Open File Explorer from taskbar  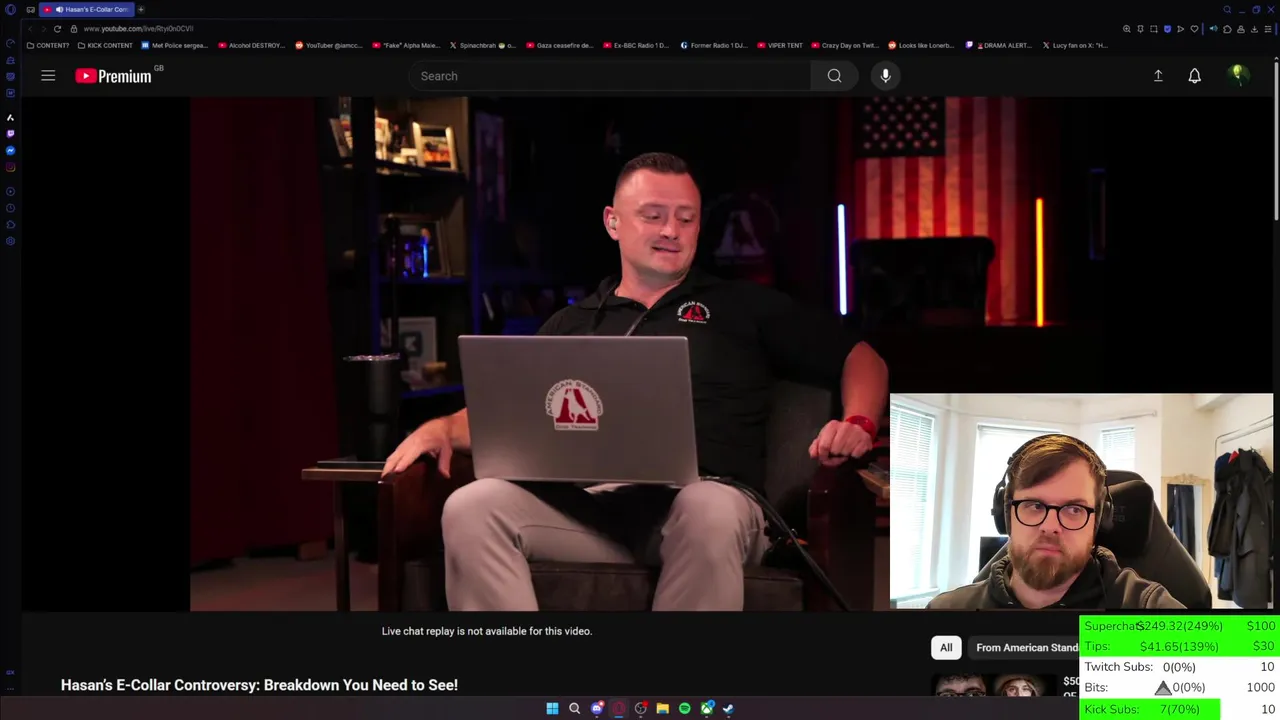coord(662,708)
